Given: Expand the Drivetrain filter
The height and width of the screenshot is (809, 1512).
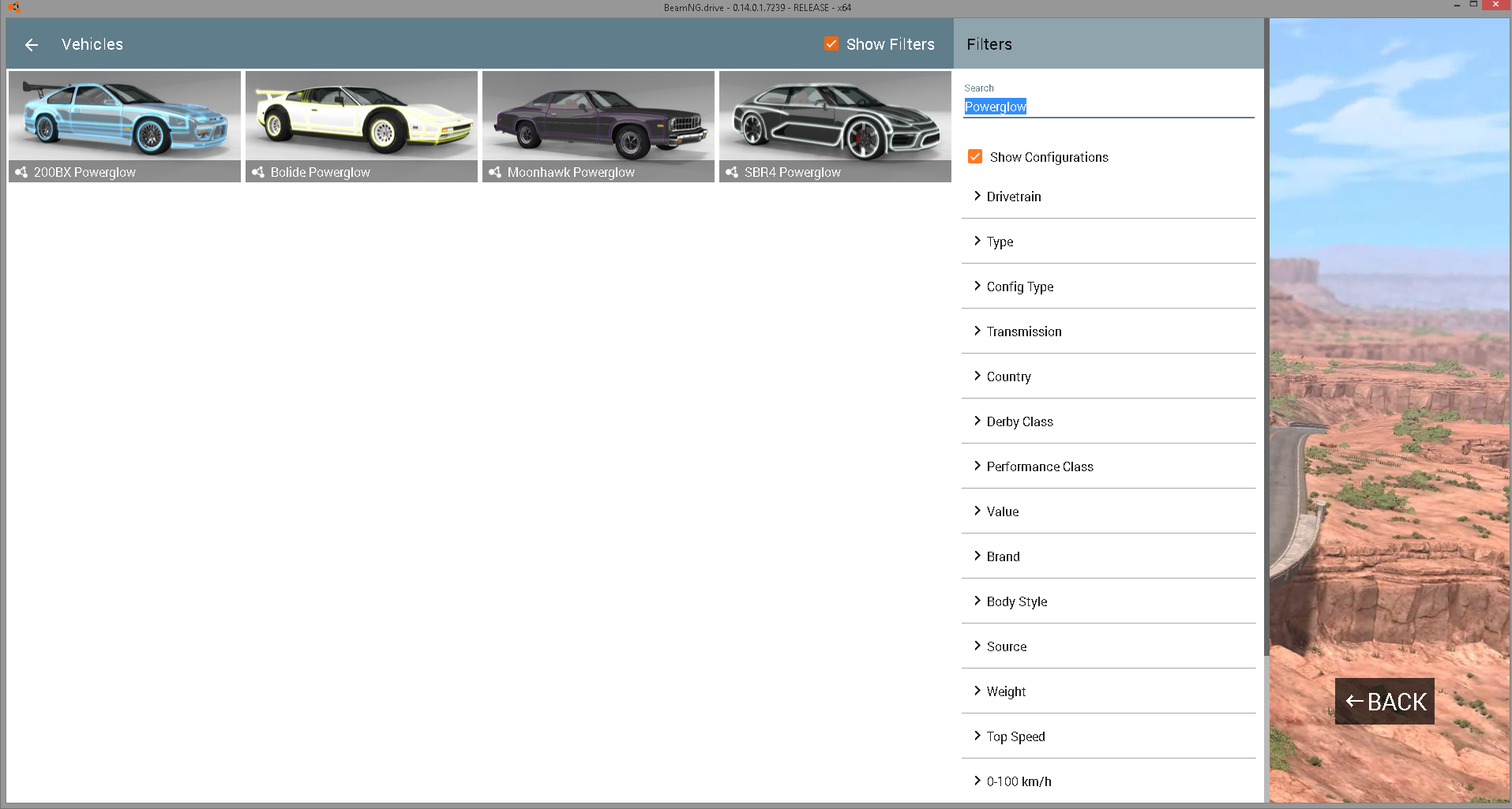Looking at the screenshot, I should (x=1109, y=197).
